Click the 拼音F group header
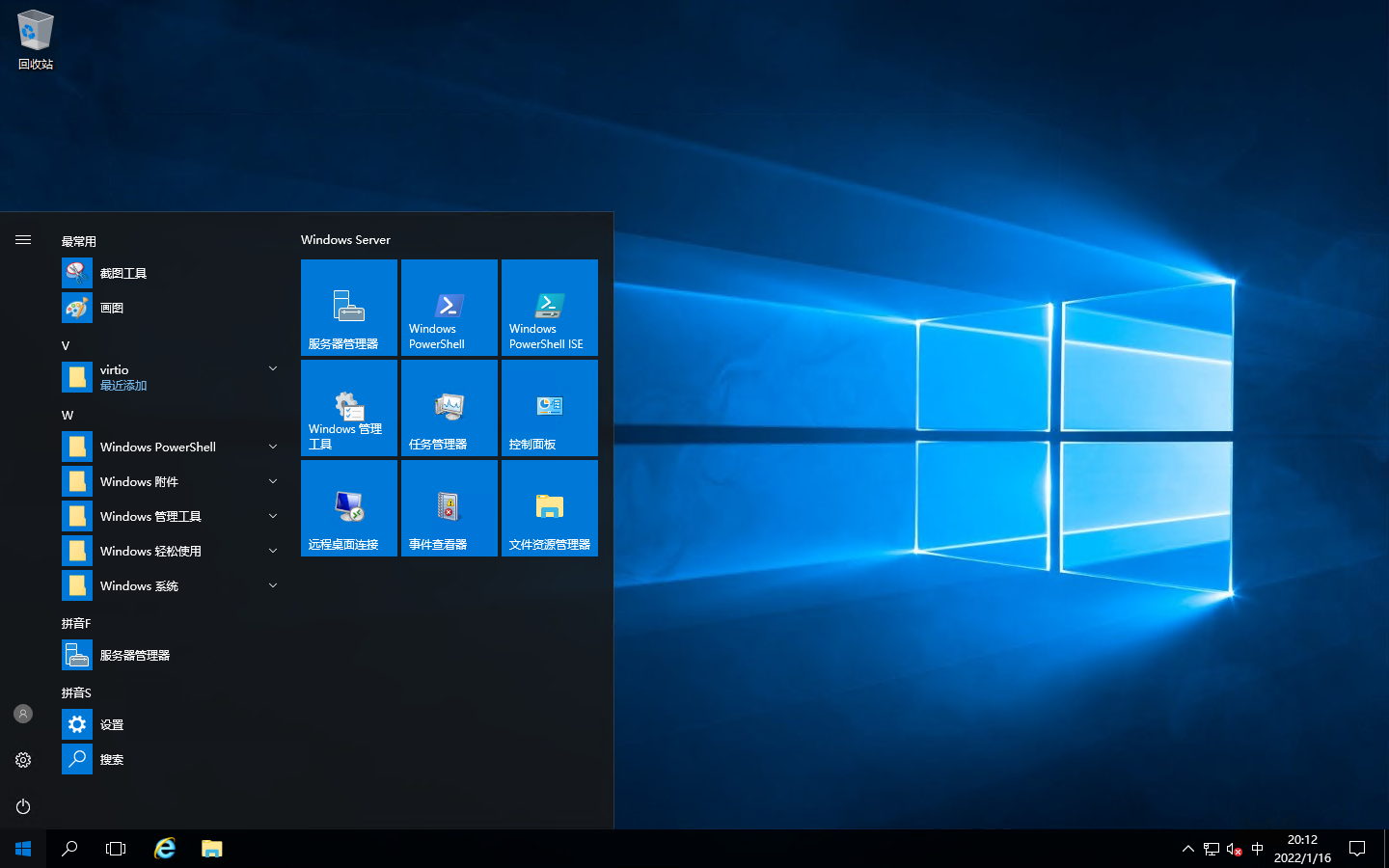1389x868 pixels. tap(76, 623)
